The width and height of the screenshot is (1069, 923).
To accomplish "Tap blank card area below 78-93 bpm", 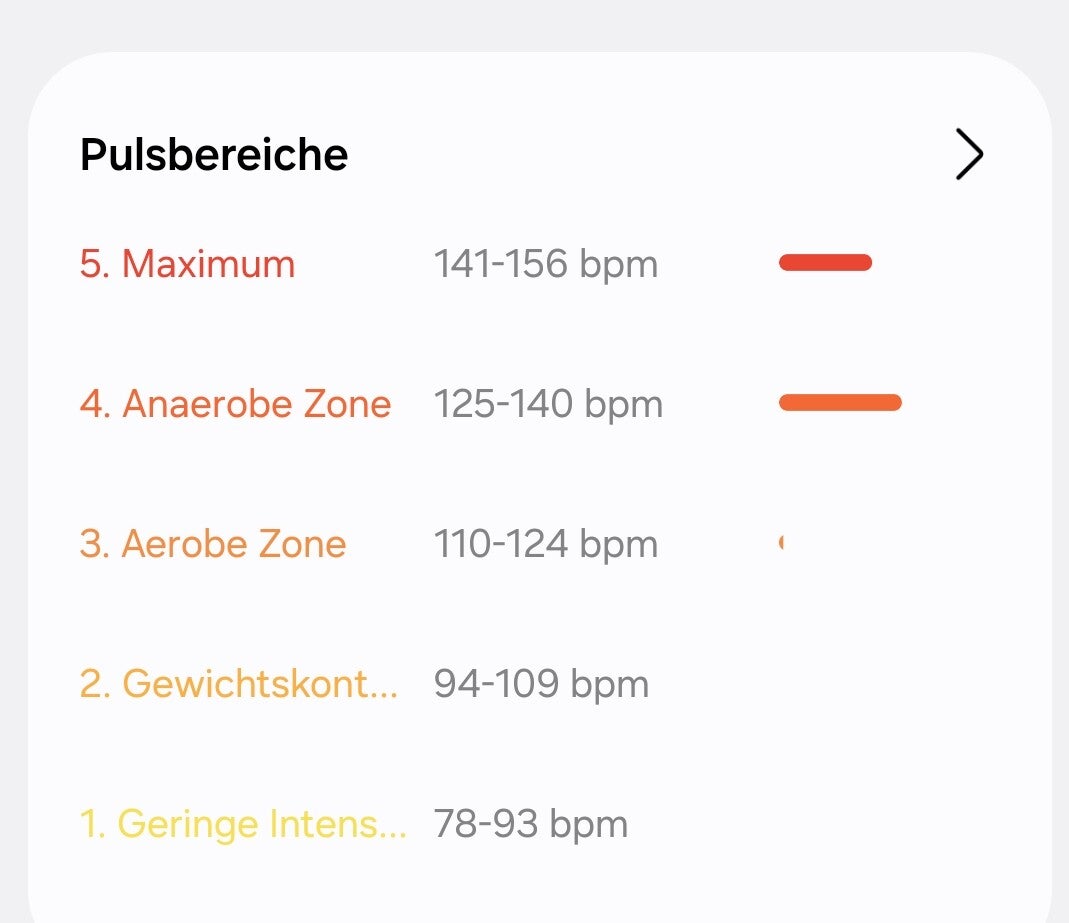I will [530, 885].
